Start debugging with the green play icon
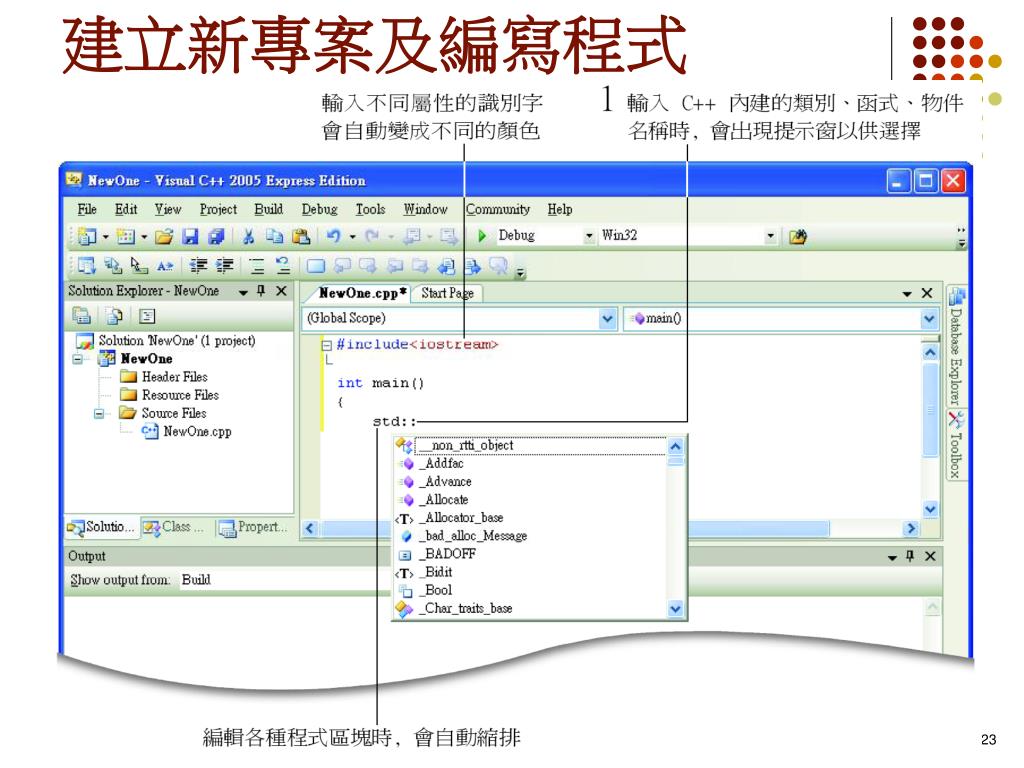The height and width of the screenshot is (768, 1024). [482, 236]
